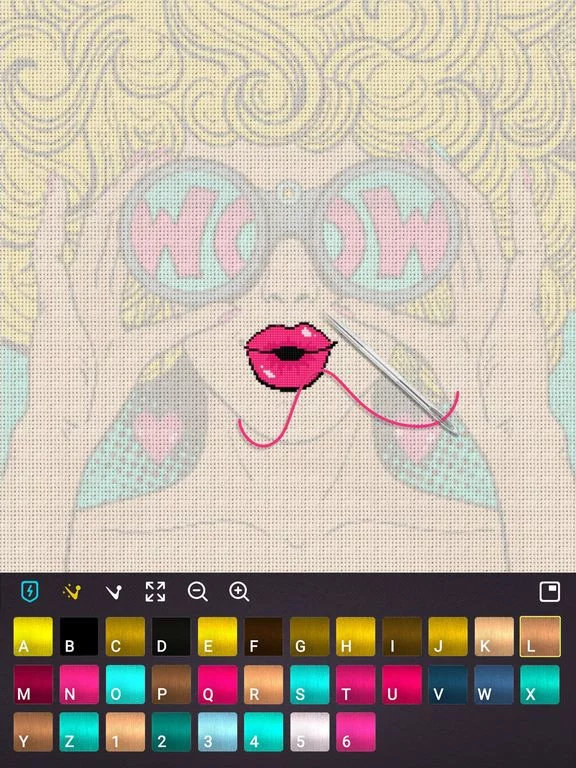576x768 pixels.
Task: Activate the sparkle magic wand tool
Action: pyautogui.click(x=72, y=592)
